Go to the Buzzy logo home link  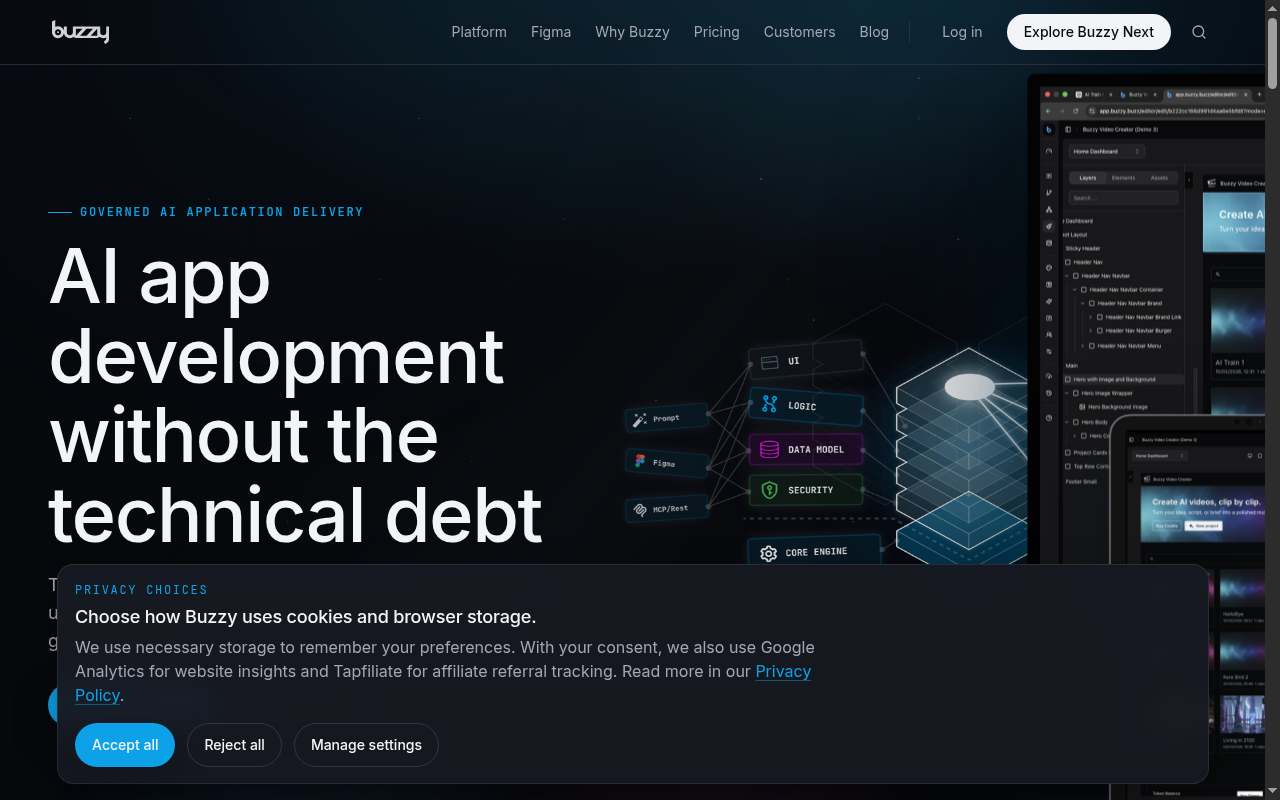(80, 32)
